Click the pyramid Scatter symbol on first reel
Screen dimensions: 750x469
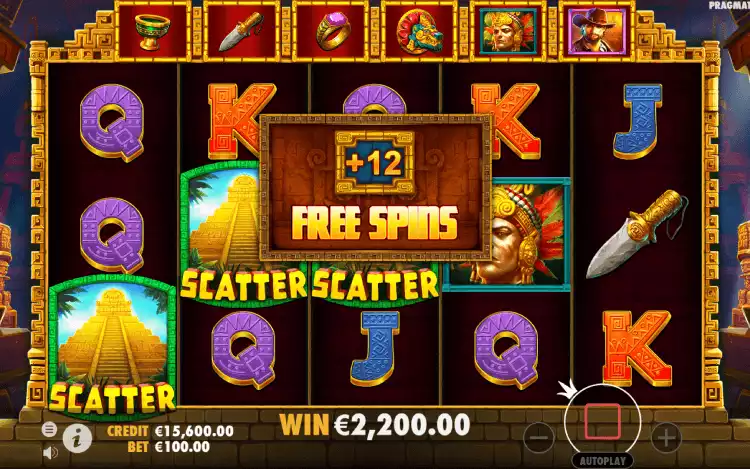112,343
